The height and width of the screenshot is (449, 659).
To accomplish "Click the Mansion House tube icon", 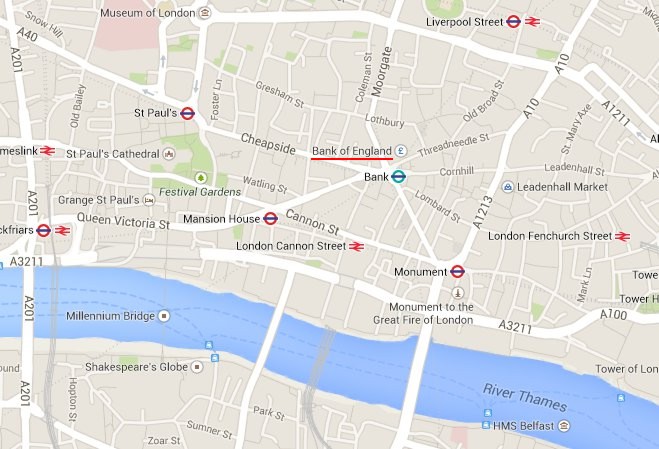I will coord(270,219).
